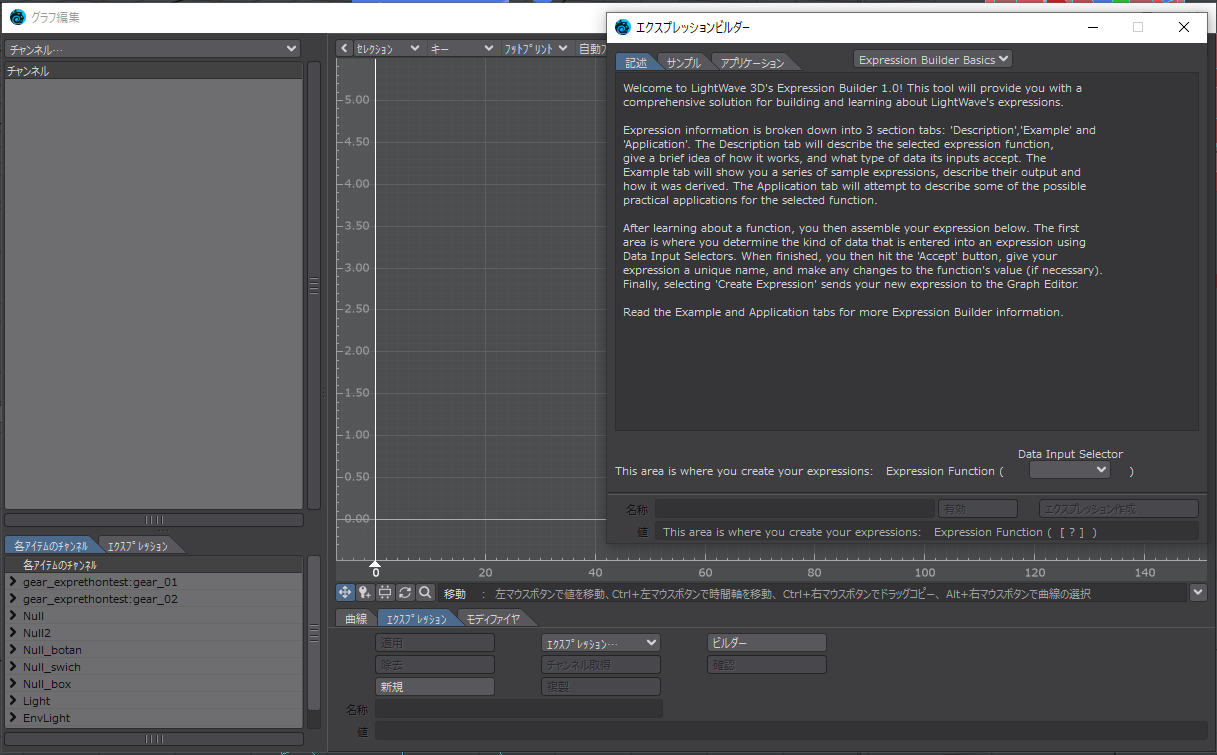Open the セレクション dropdown menu

tap(389, 48)
